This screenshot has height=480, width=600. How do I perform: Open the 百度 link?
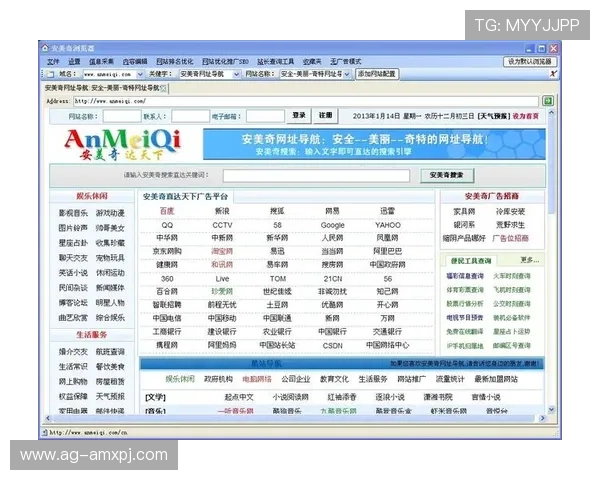(167, 211)
